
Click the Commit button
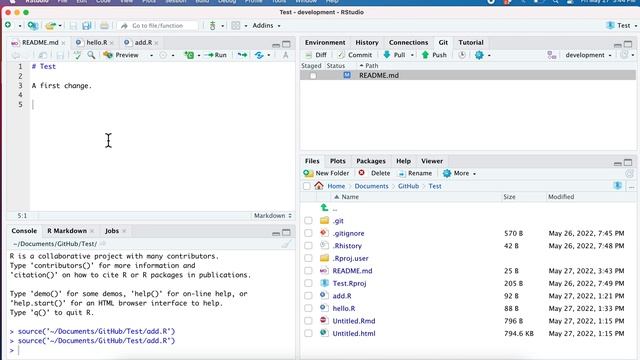[355, 55]
